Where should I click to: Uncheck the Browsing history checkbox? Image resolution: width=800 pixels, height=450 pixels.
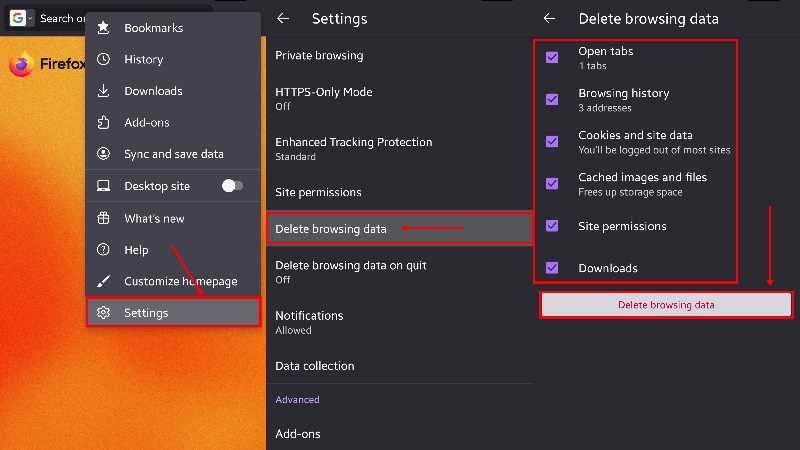pos(552,100)
